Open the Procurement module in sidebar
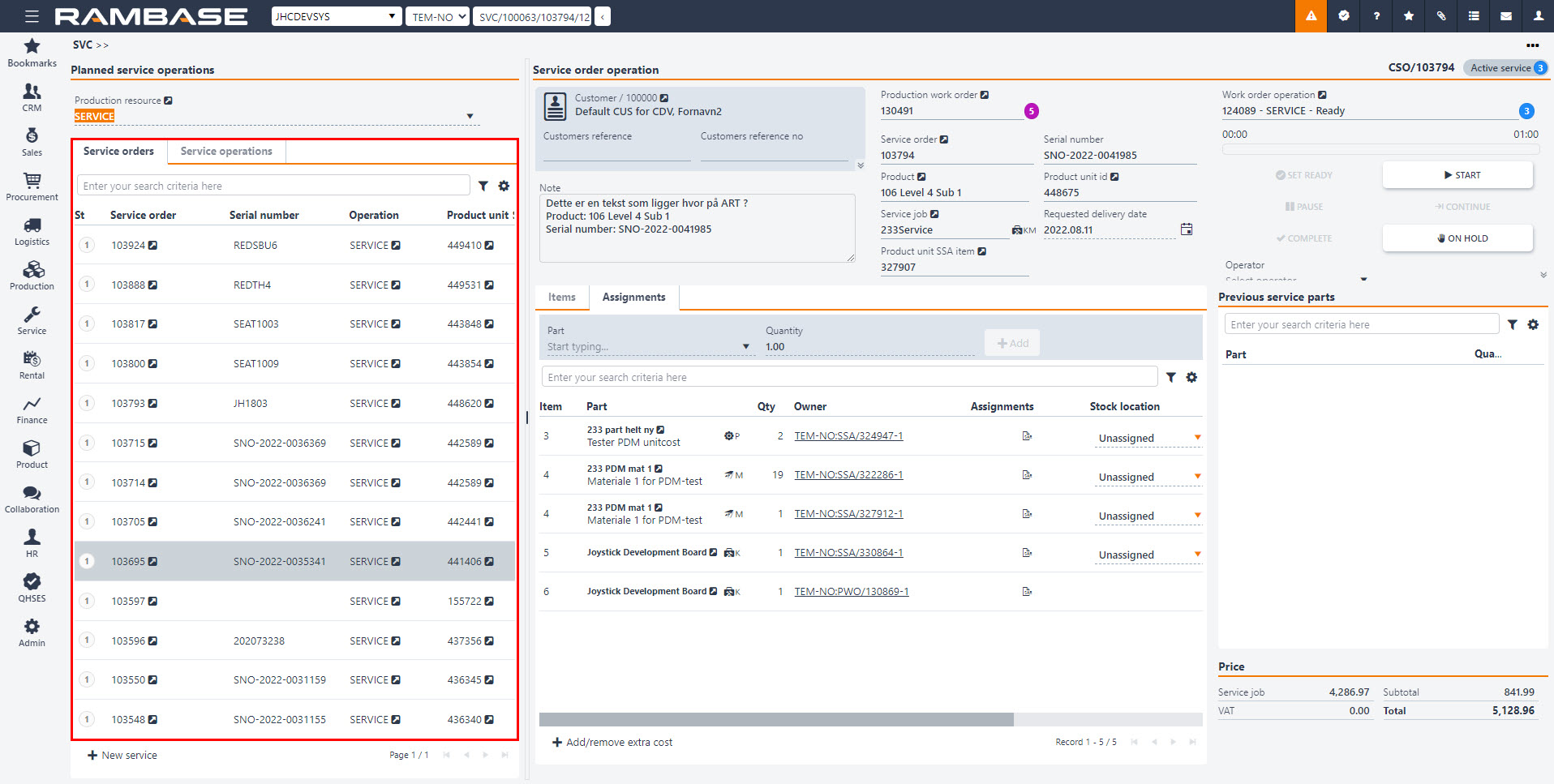The image size is (1554, 784). tap(32, 186)
